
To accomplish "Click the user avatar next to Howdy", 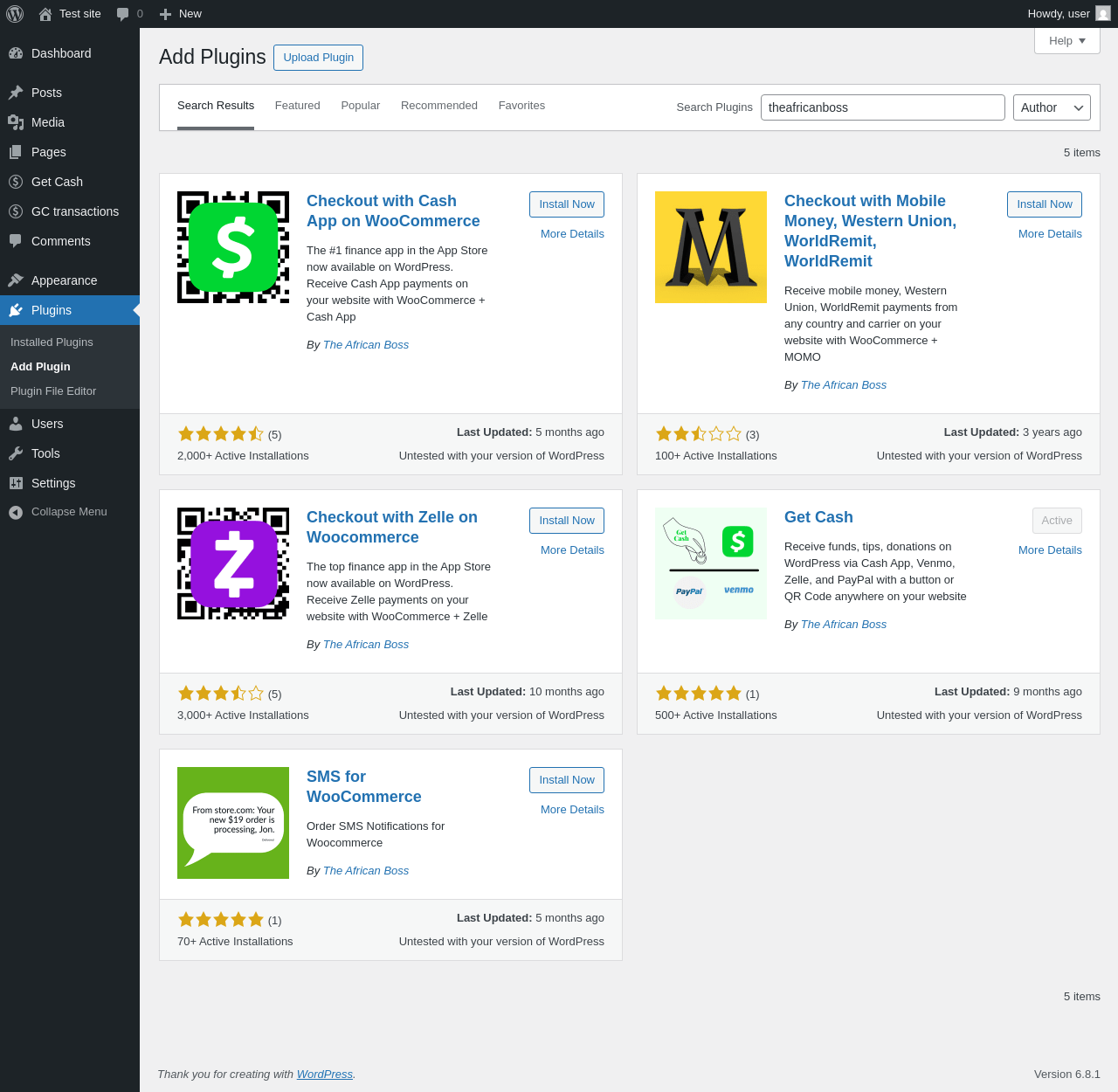I will tap(1103, 14).
